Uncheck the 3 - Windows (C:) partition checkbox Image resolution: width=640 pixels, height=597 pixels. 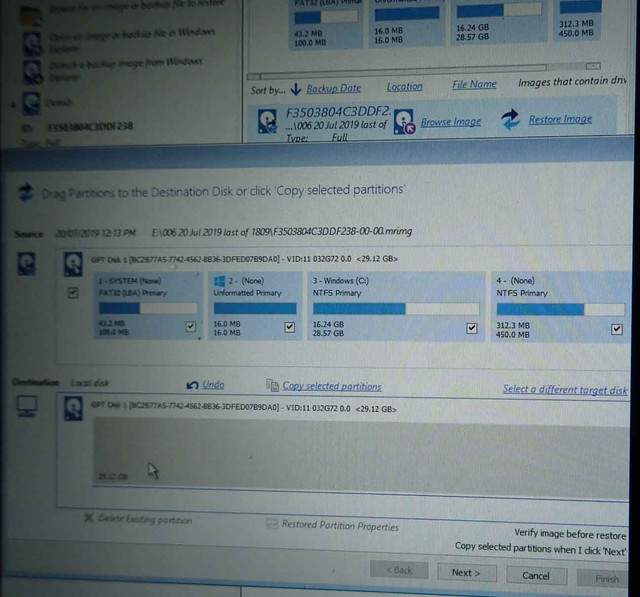(x=472, y=328)
